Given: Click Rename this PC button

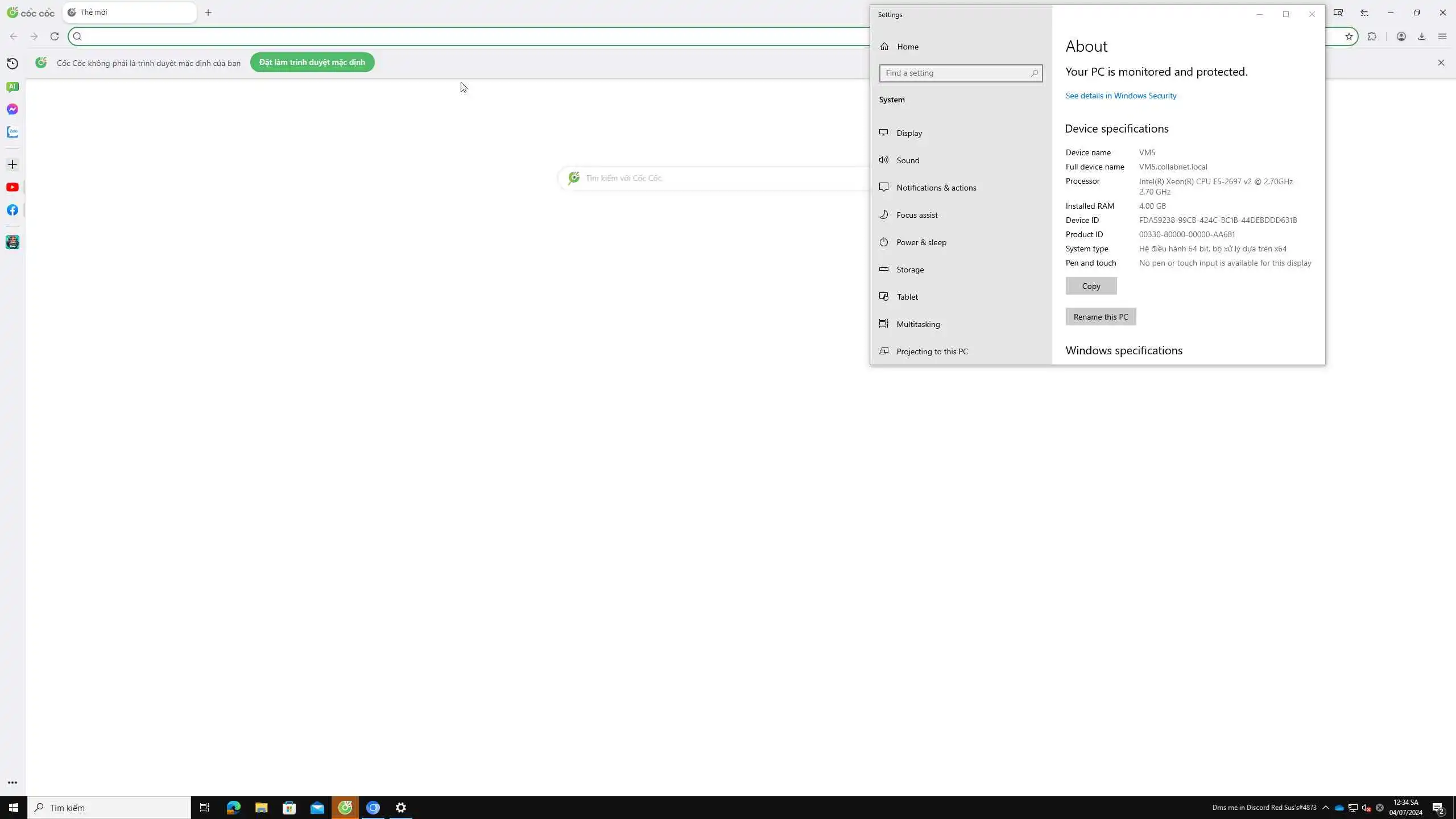Looking at the screenshot, I should point(1100,317).
